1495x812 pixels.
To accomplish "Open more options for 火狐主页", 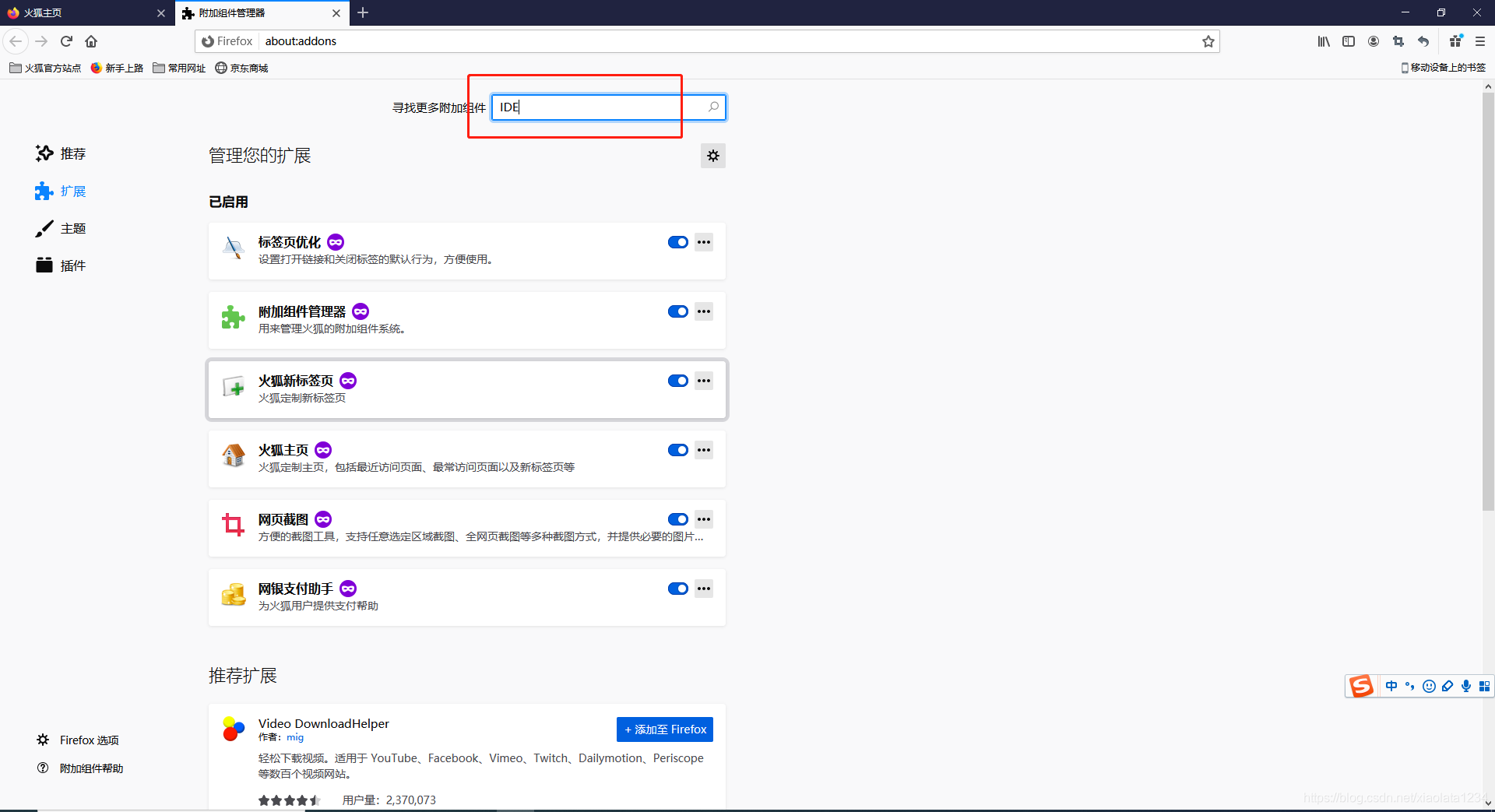I will pos(704,450).
